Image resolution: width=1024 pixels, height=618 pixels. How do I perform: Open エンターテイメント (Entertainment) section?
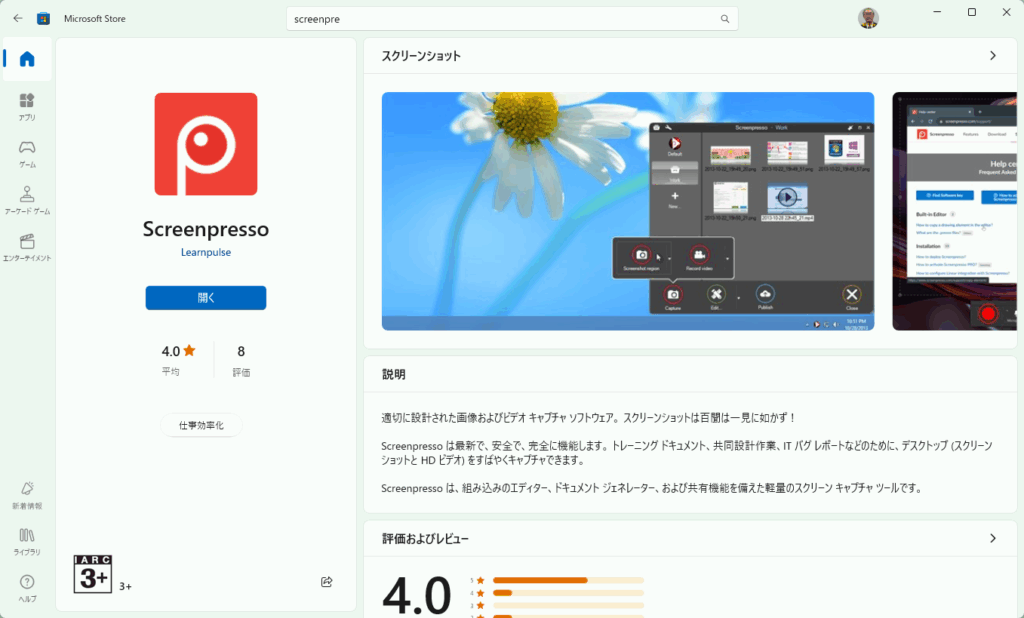27,247
